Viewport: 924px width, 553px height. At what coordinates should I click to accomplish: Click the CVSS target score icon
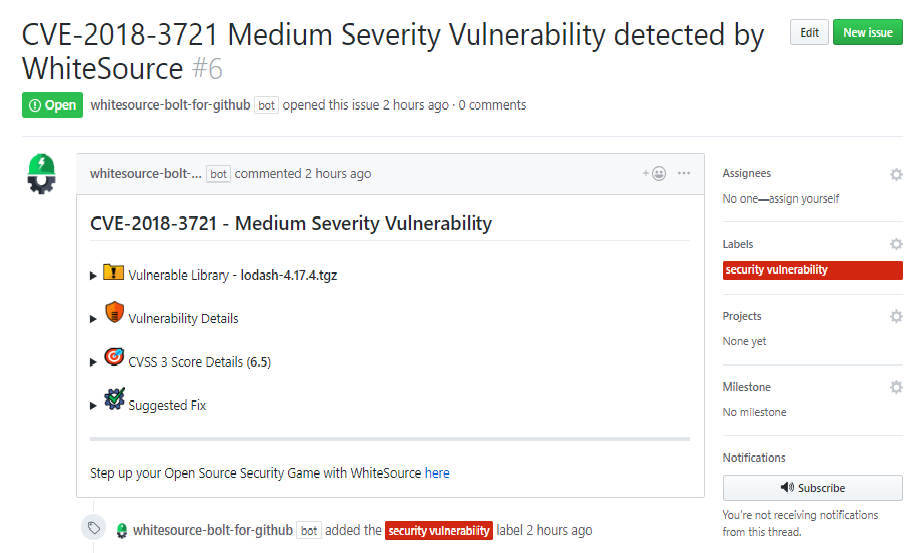tap(113, 357)
